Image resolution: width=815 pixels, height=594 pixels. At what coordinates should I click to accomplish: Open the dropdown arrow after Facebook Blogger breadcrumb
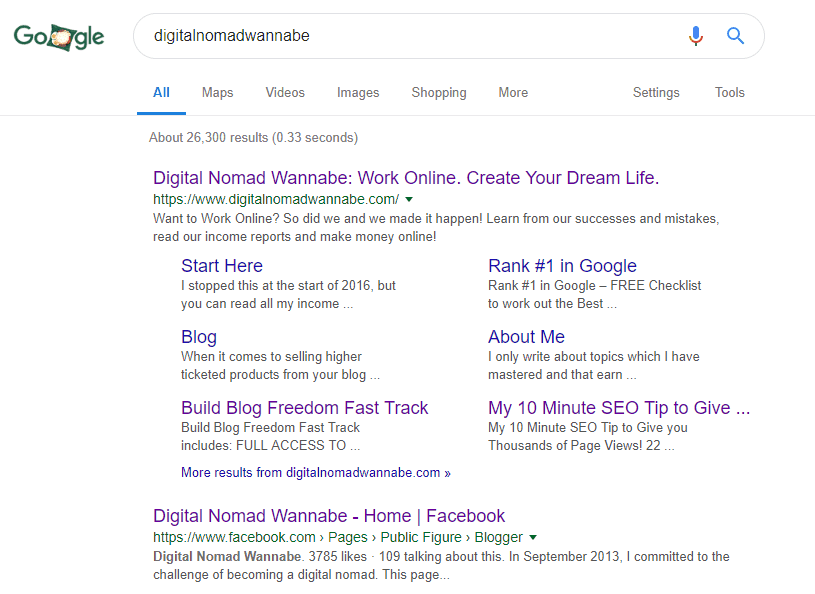coord(533,537)
